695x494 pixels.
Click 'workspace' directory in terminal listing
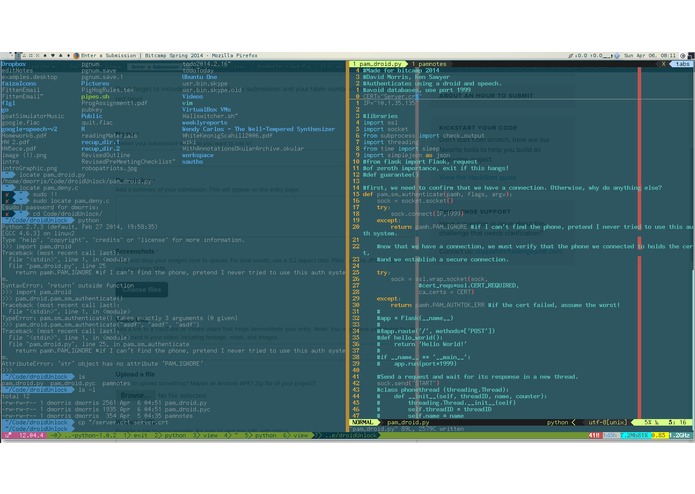pyautogui.click(x=197, y=155)
